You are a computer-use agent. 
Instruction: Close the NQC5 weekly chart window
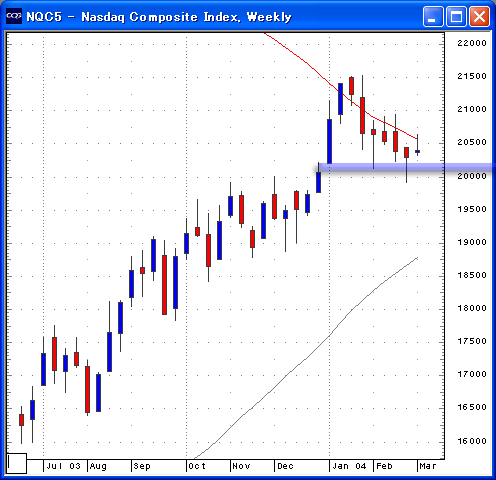coord(479,16)
